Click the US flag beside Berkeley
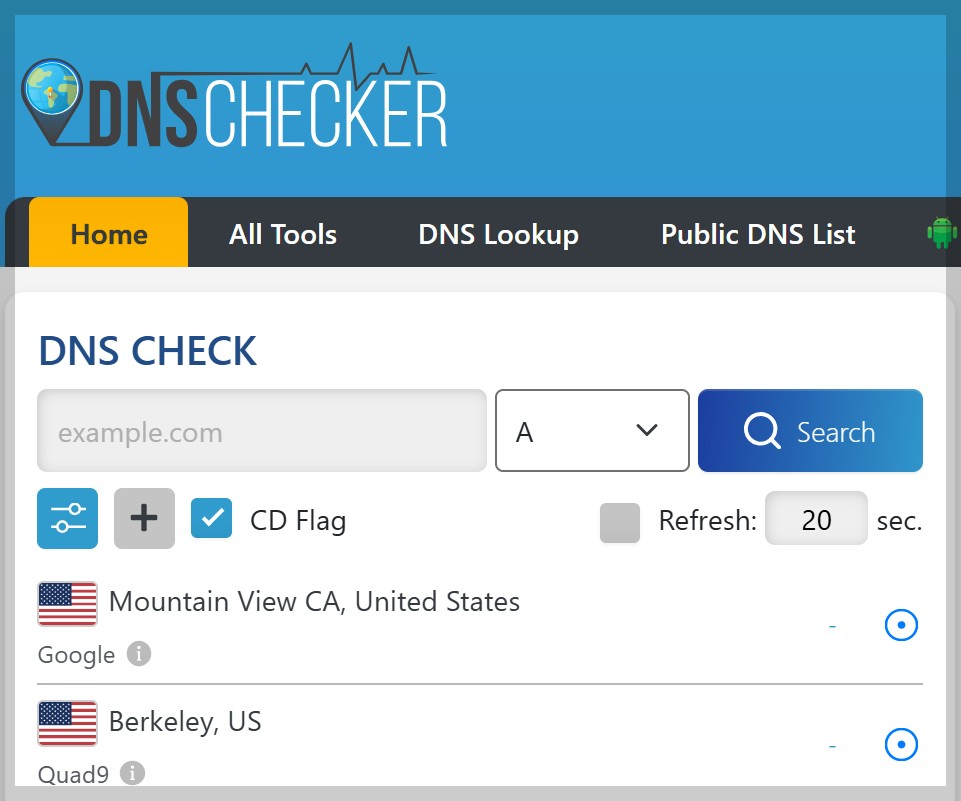Image resolution: width=961 pixels, height=801 pixels. click(x=67, y=723)
